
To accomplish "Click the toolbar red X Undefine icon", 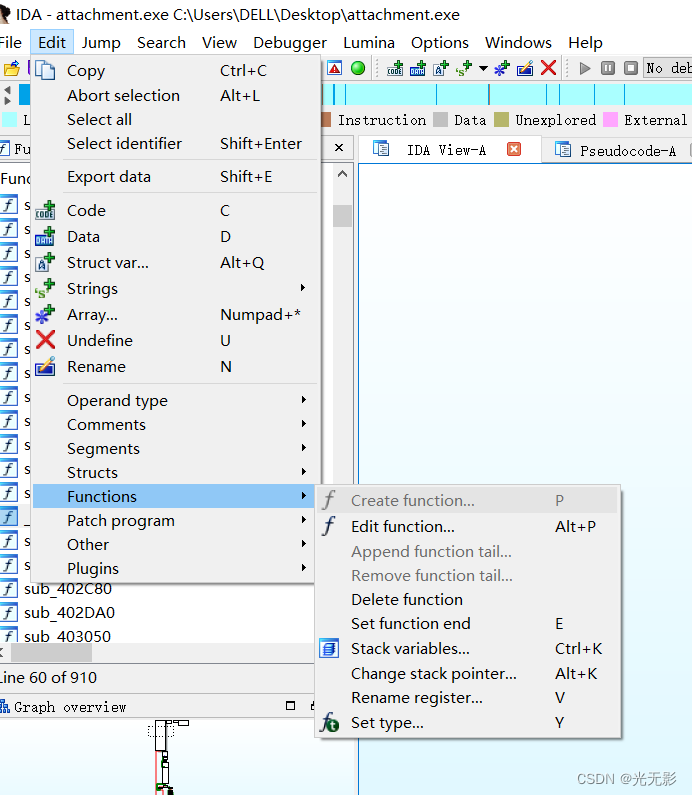I will point(549,68).
